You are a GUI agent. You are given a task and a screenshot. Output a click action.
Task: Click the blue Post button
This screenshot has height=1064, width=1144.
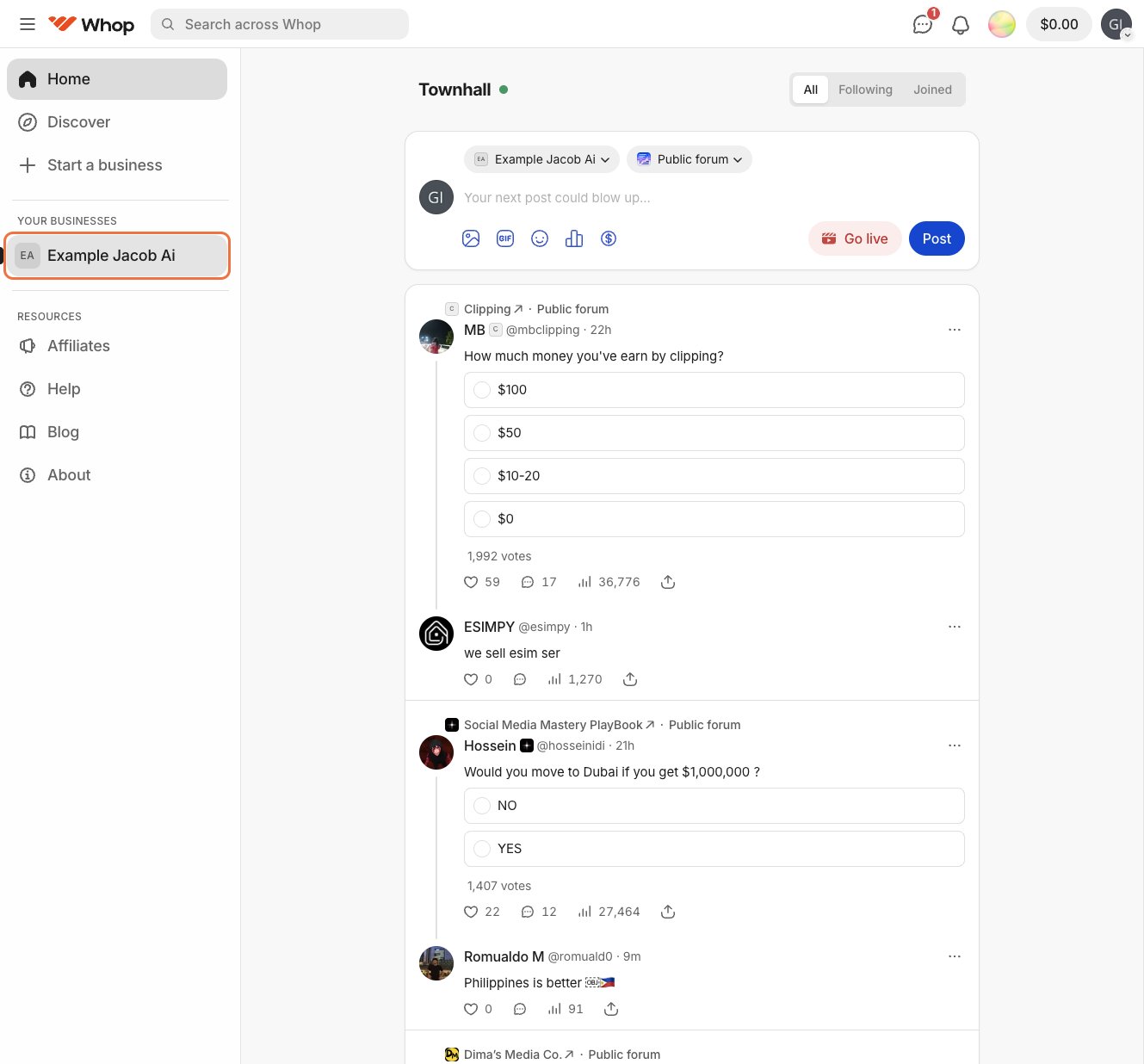click(x=937, y=238)
